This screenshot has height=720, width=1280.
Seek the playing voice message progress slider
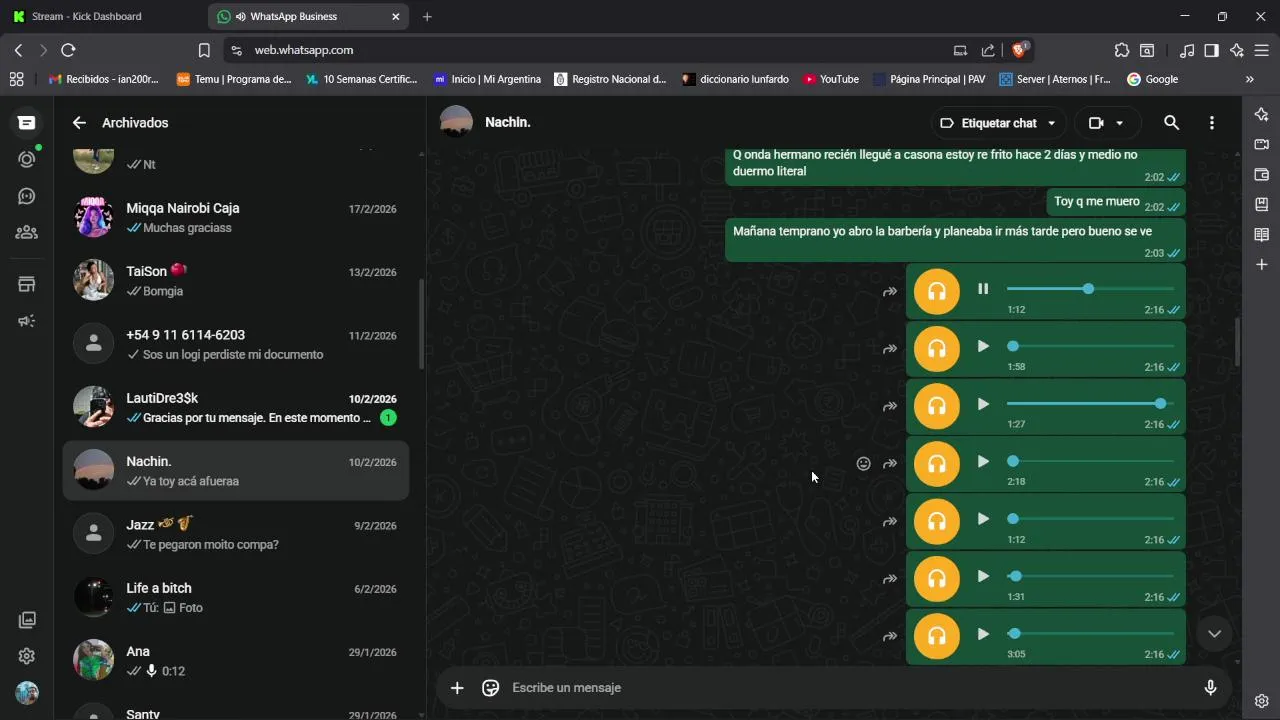coord(1090,289)
